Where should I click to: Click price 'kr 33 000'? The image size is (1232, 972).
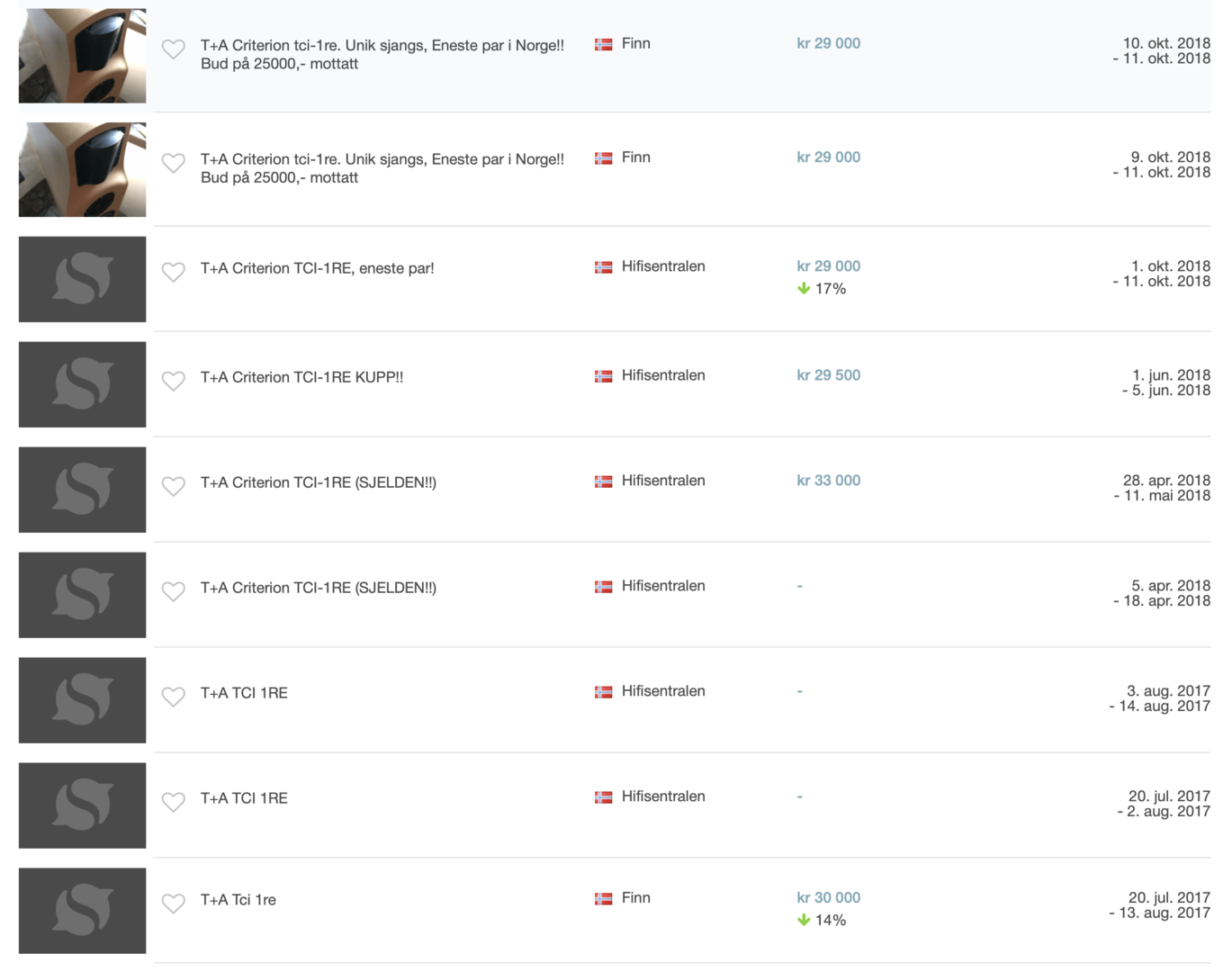pyautogui.click(x=829, y=481)
